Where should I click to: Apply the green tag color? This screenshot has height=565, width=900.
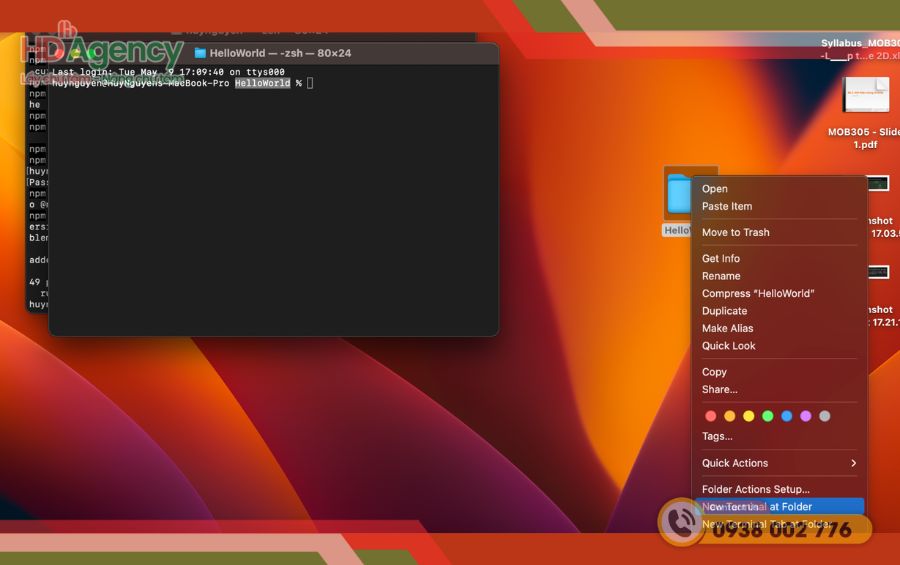click(x=768, y=416)
